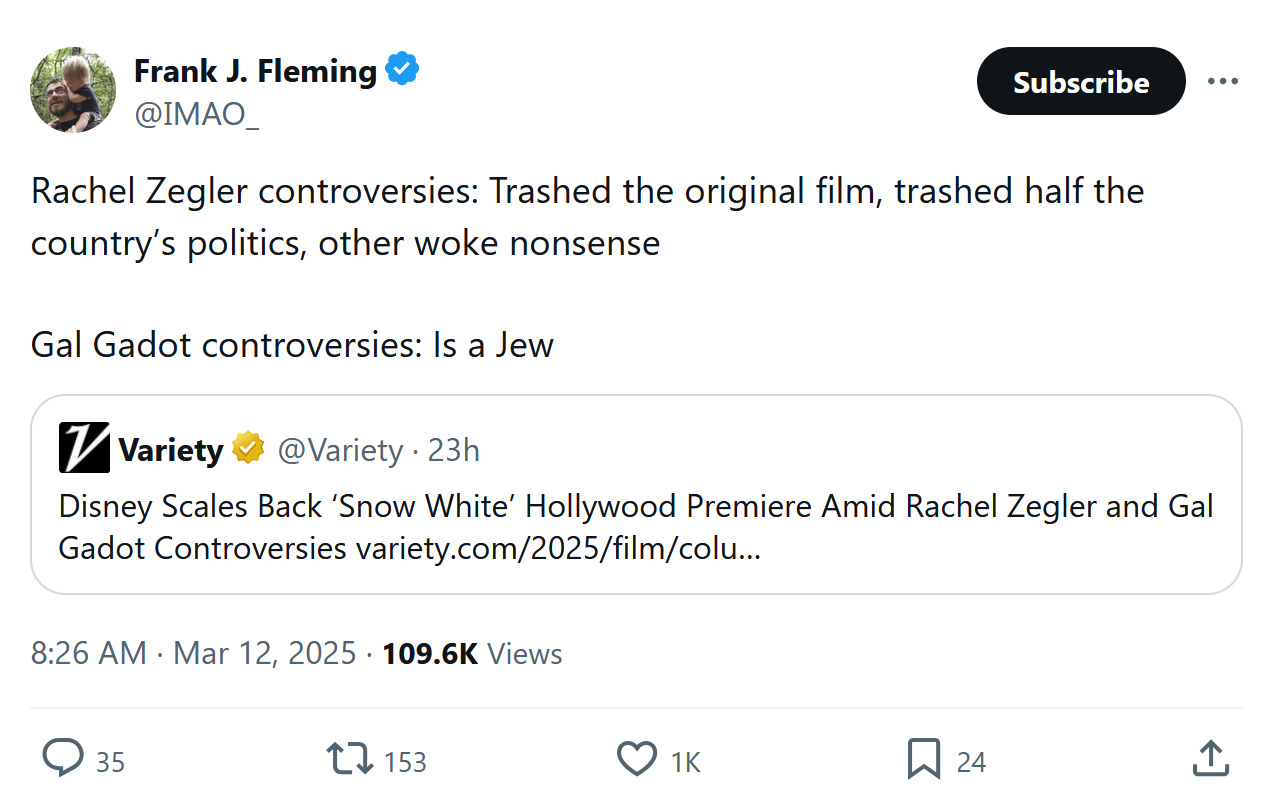Screen dimensions: 1266x801
Task: Click the 8:26 AM Mar 12, 2025 timestamp
Action: pos(193,654)
